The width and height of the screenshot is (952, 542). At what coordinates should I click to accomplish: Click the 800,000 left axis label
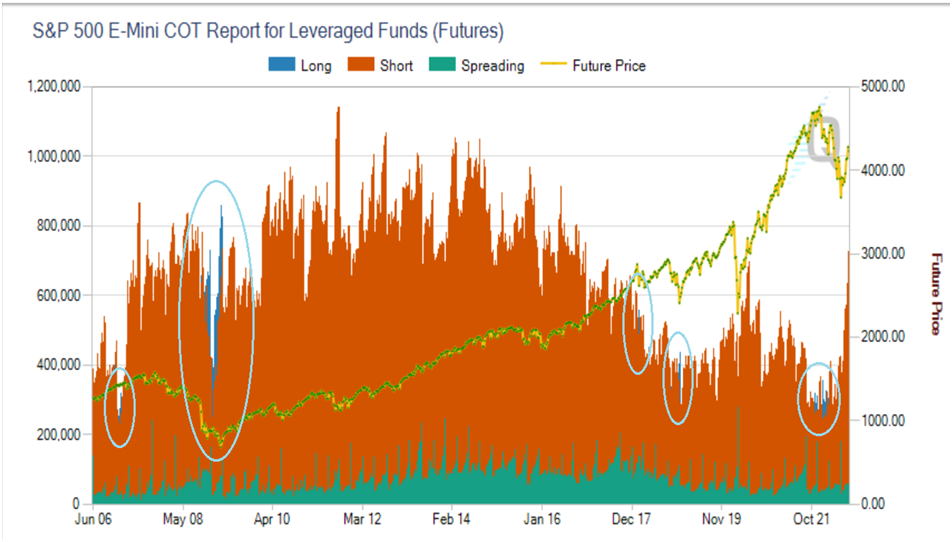[58, 226]
